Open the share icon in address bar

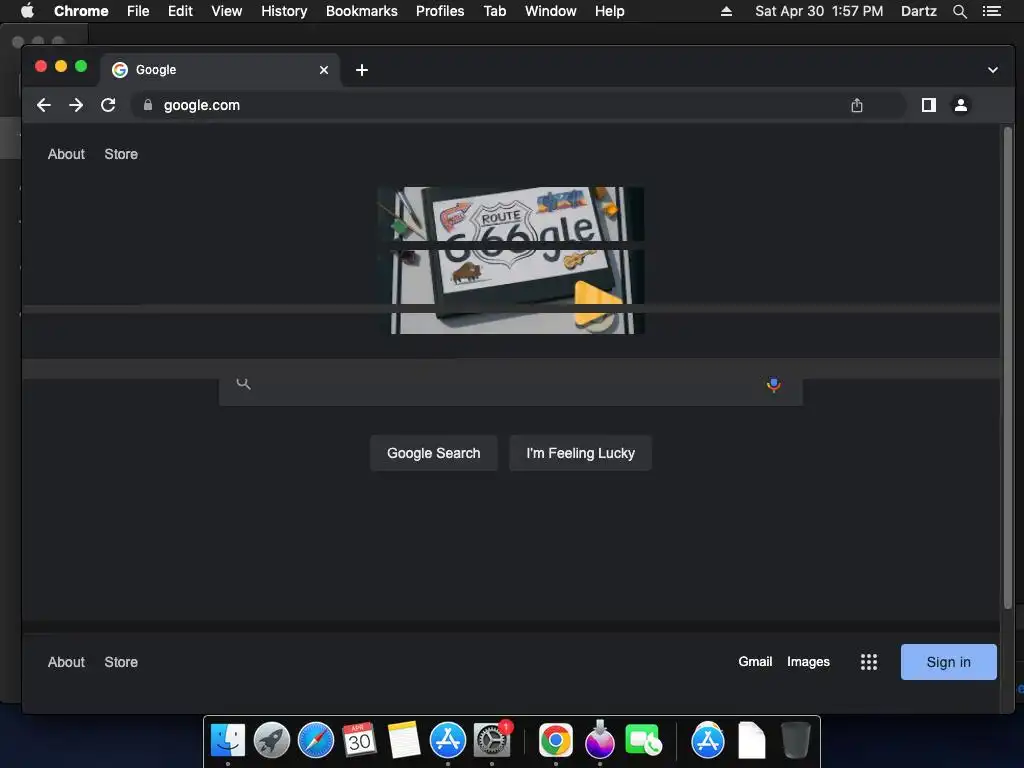click(857, 105)
